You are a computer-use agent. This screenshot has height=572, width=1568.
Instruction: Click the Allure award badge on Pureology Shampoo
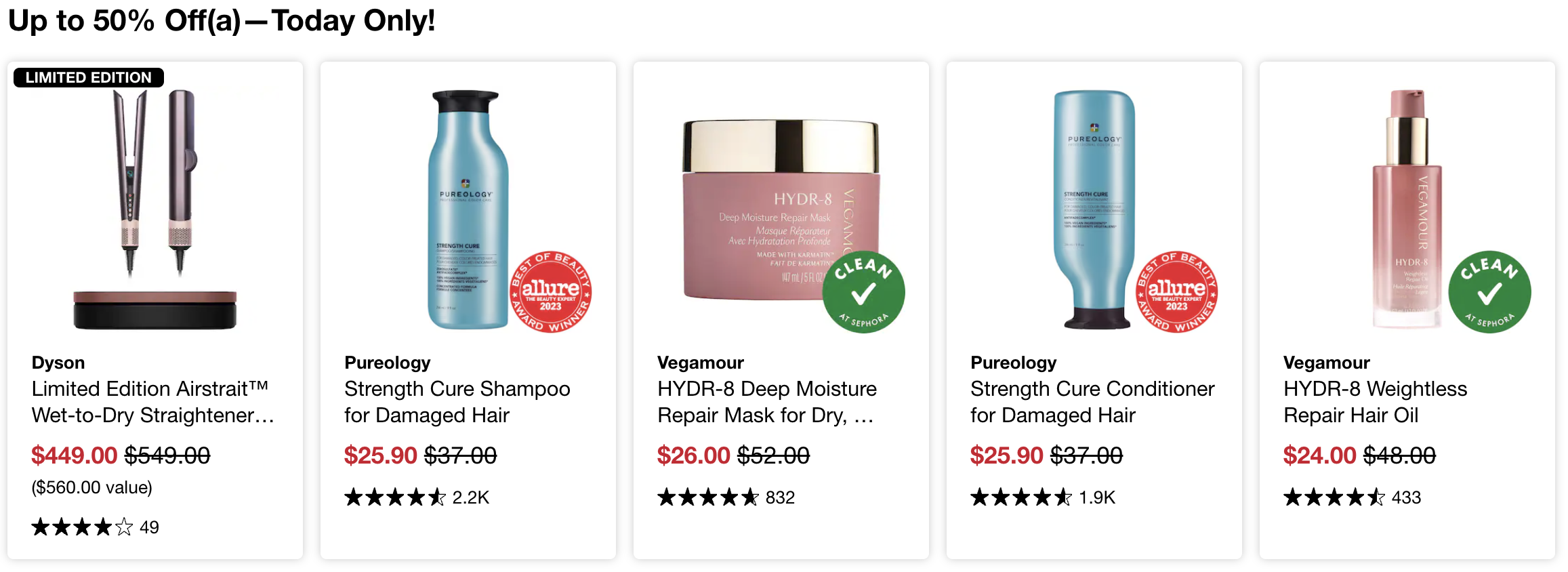click(551, 292)
